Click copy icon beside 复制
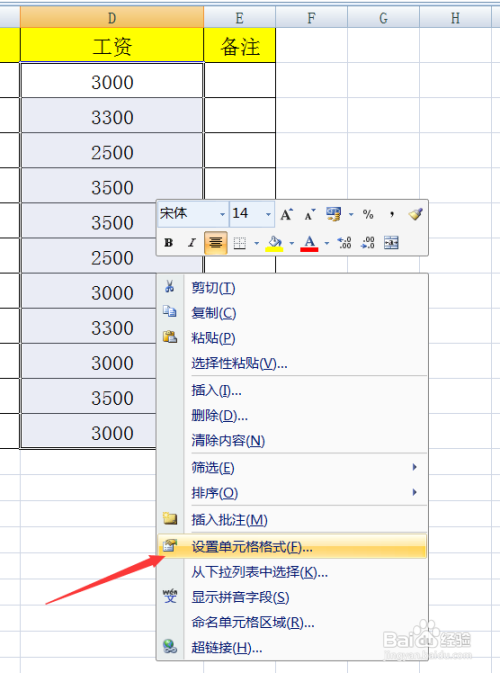Viewport: 500px width, 673px height. 170,312
